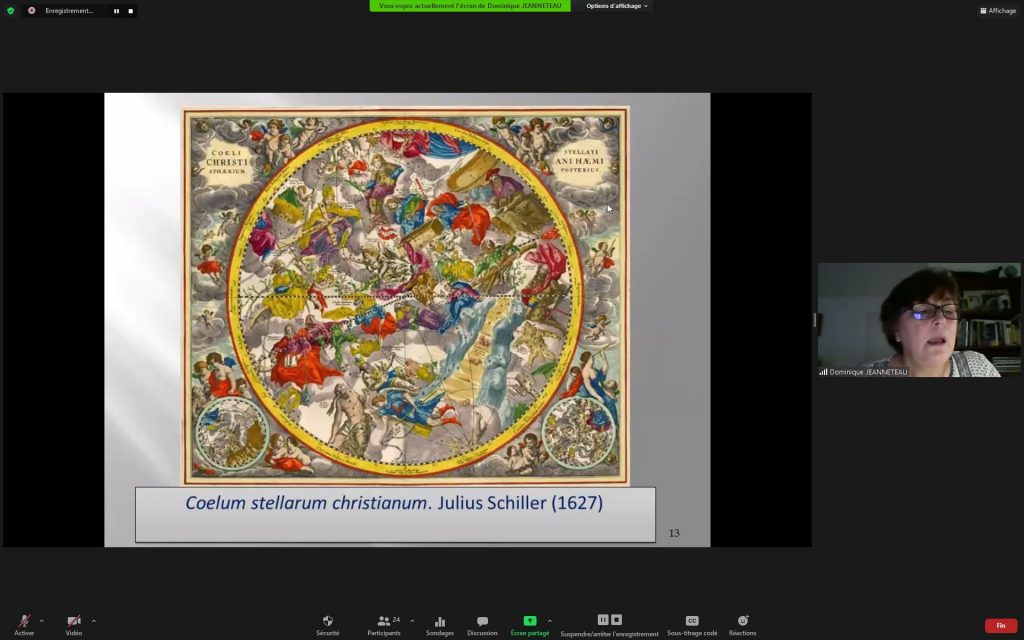Expand the arrow next to Participants

click(x=412, y=620)
